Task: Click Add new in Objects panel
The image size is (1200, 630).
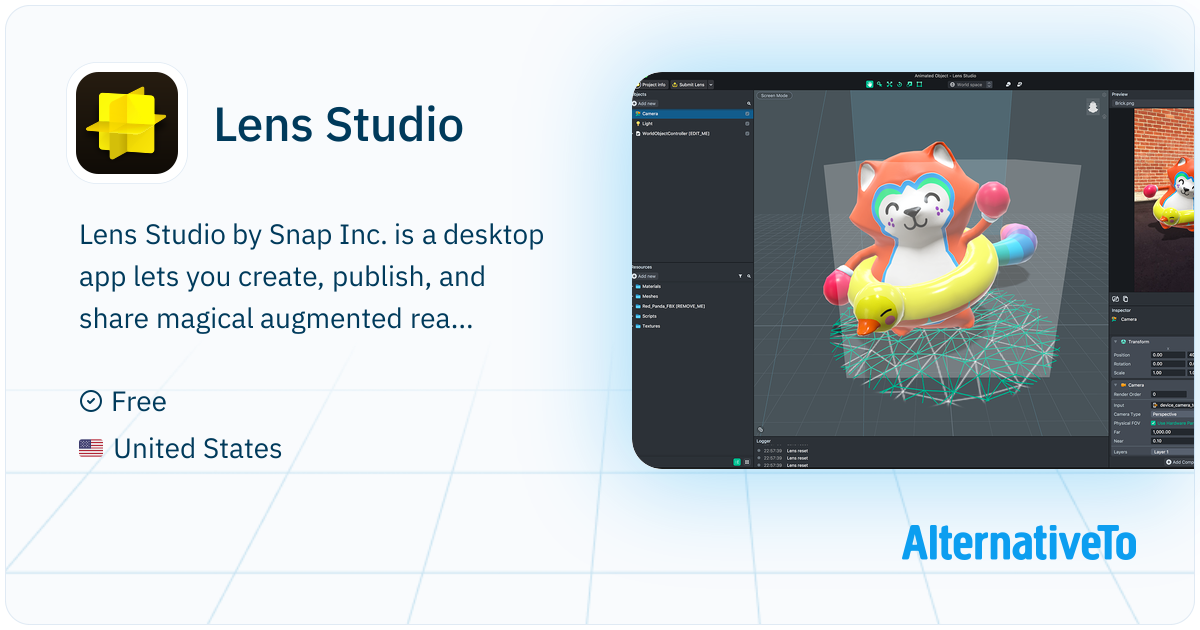Action: [x=644, y=104]
